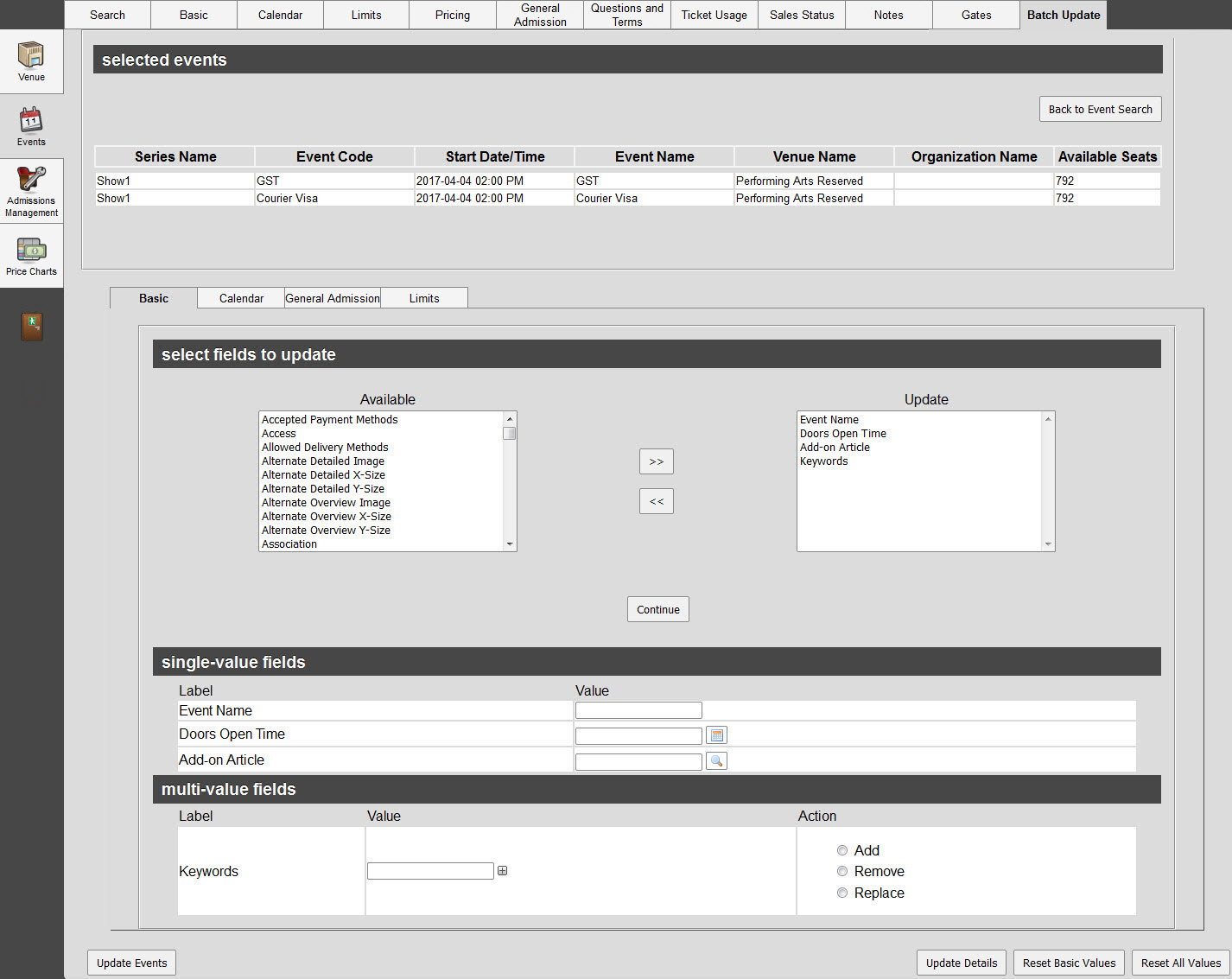This screenshot has width=1232, height=979.
Task: Select 'Alternate Overview Y-Size' in Available list
Action: pyautogui.click(x=326, y=531)
